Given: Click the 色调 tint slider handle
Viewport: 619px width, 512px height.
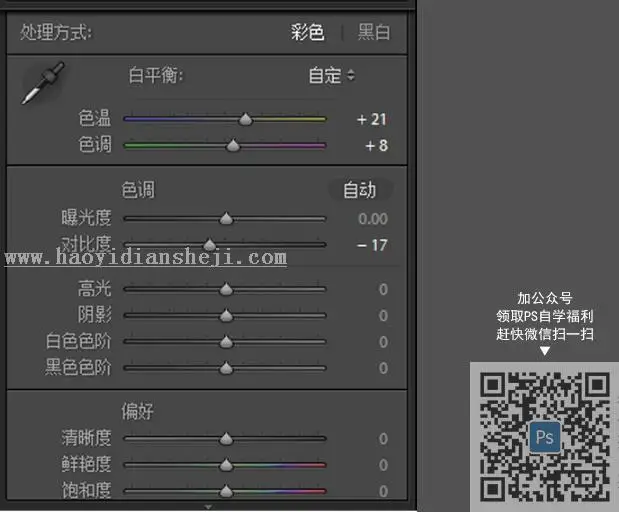Looking at the screenshot, I should (x=233, y=145).
